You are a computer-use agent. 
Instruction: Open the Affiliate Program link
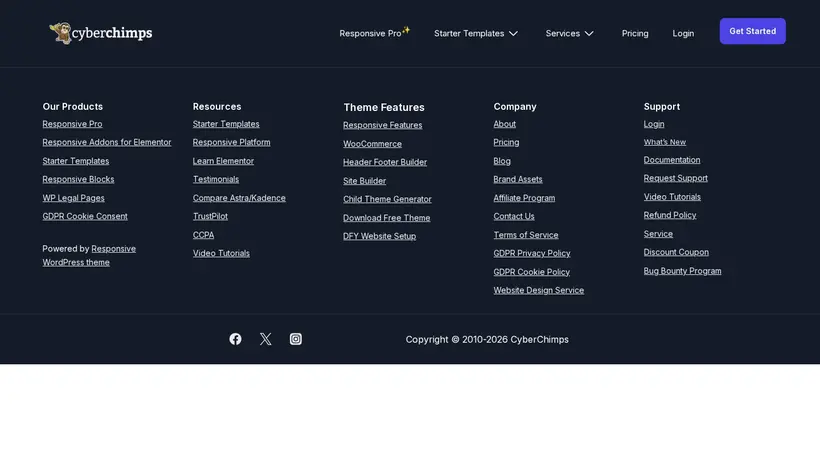coord(524,198)
